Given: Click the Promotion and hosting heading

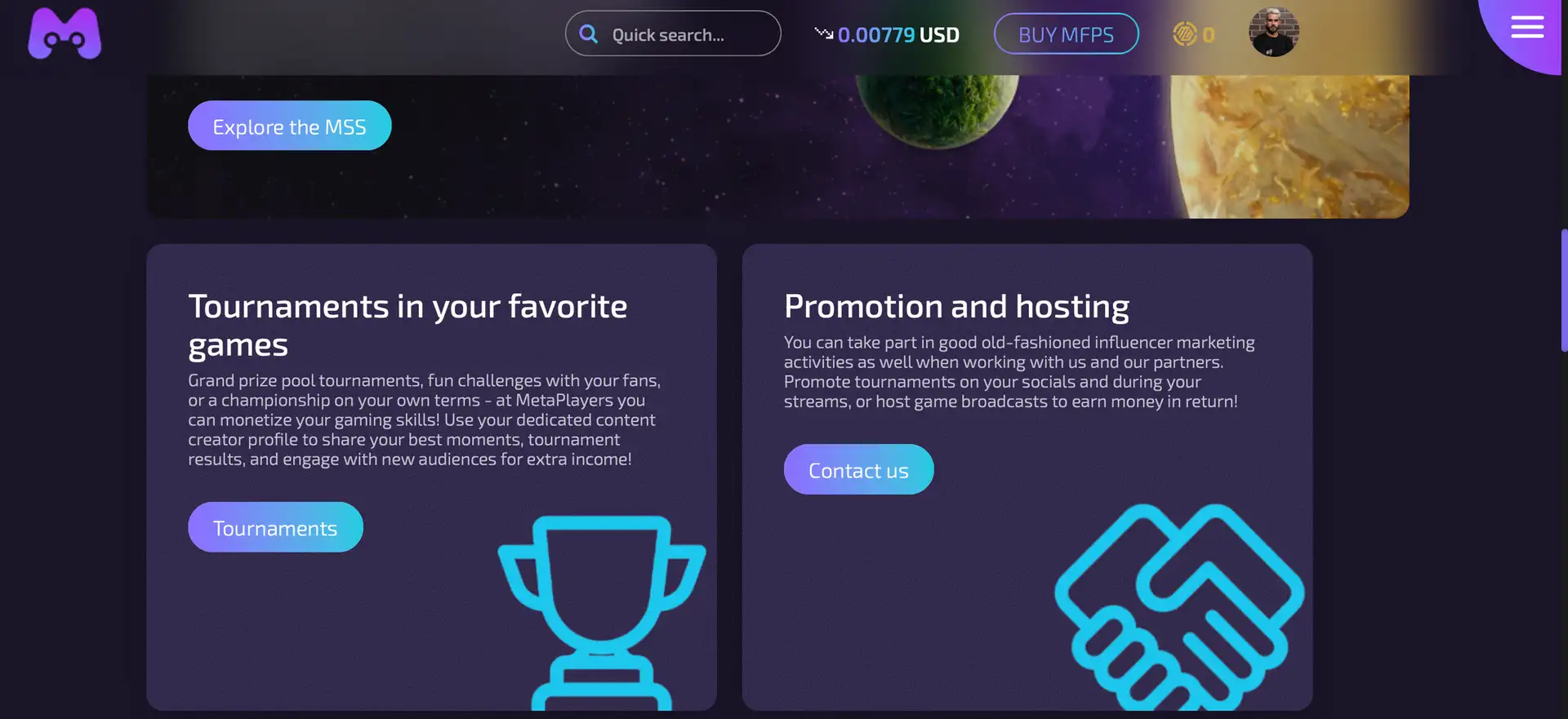Looking at the screenshot, I should (x=956, y=306).
